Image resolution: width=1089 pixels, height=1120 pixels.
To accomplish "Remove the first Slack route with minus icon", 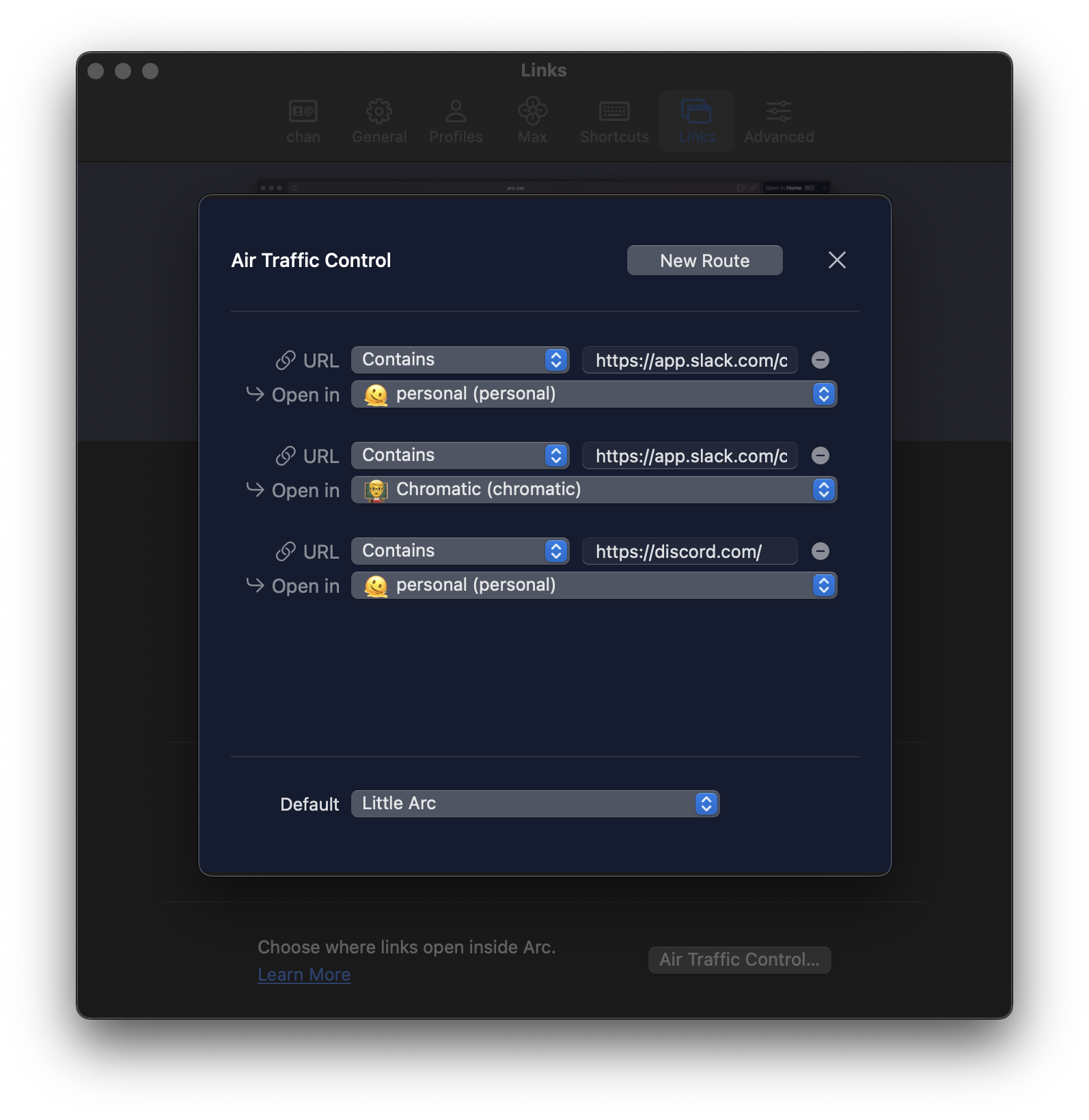I will [821, 360].
